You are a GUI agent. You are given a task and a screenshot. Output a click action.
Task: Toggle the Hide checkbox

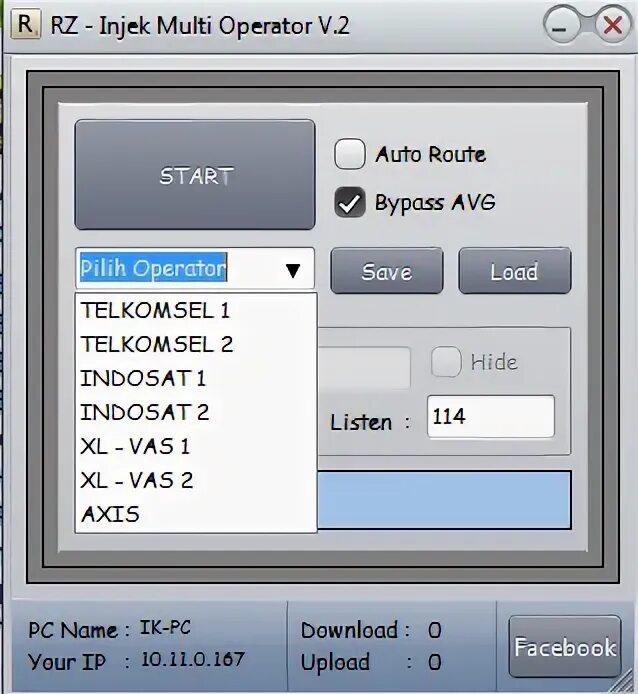[446, 362]
